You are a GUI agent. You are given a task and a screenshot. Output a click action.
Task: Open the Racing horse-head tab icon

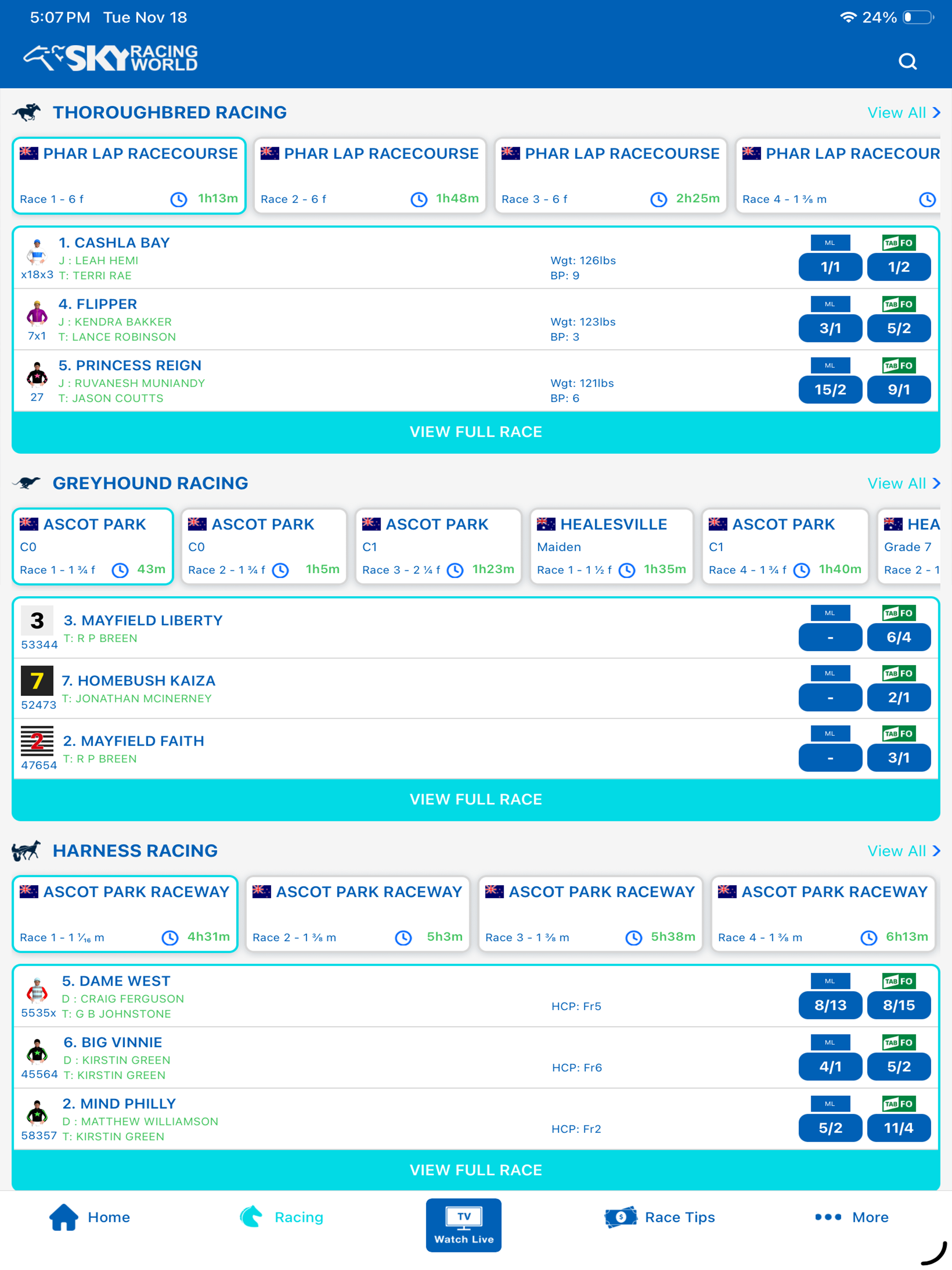pyautogui.click(x=251, y=1216)
